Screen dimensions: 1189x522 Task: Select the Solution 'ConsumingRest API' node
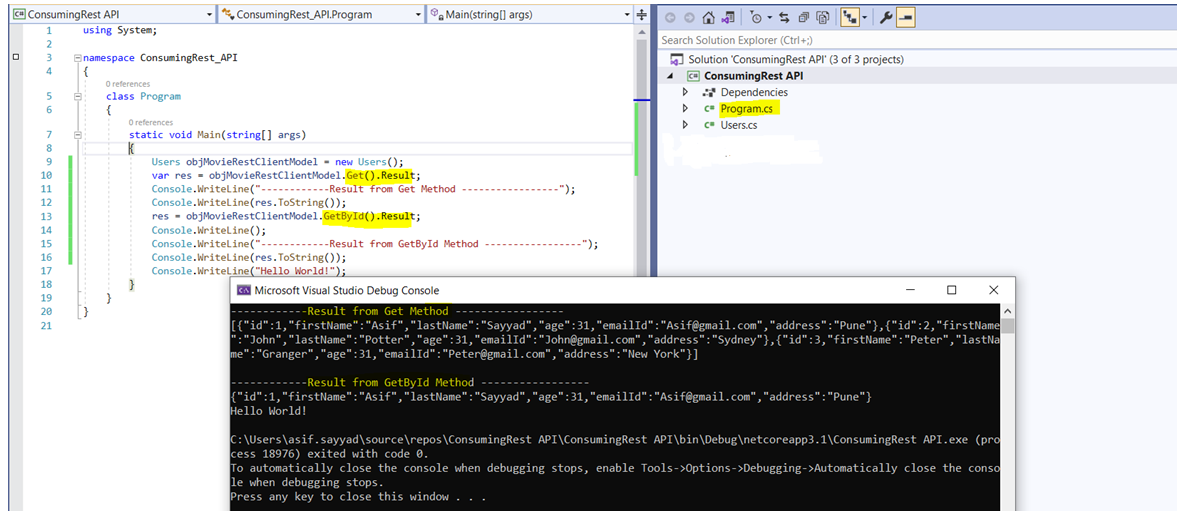click(x=795, y=59)
